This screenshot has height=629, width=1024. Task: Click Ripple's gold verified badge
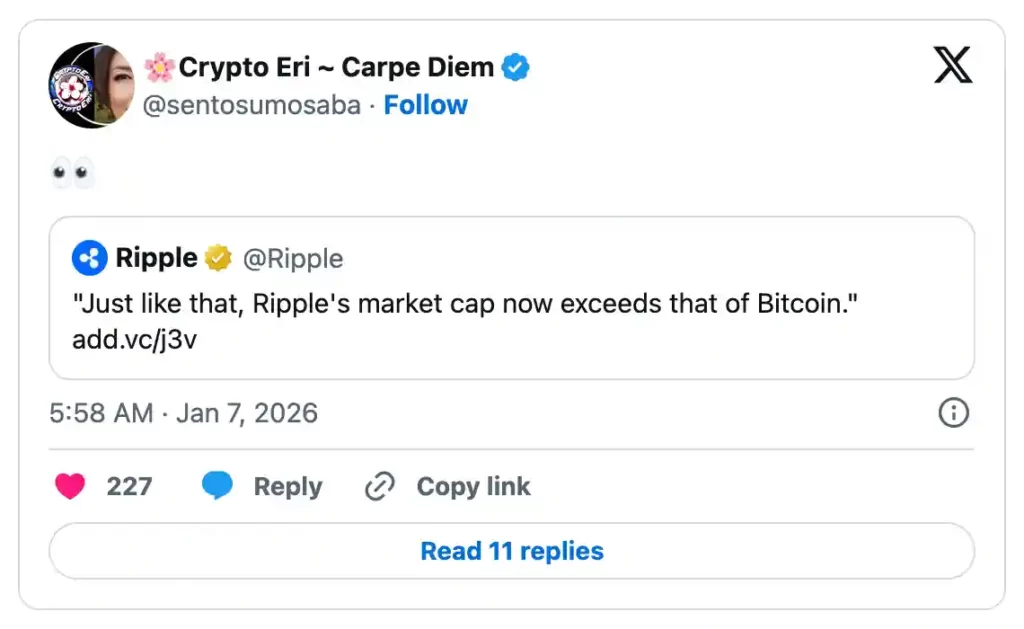[218, 259]
